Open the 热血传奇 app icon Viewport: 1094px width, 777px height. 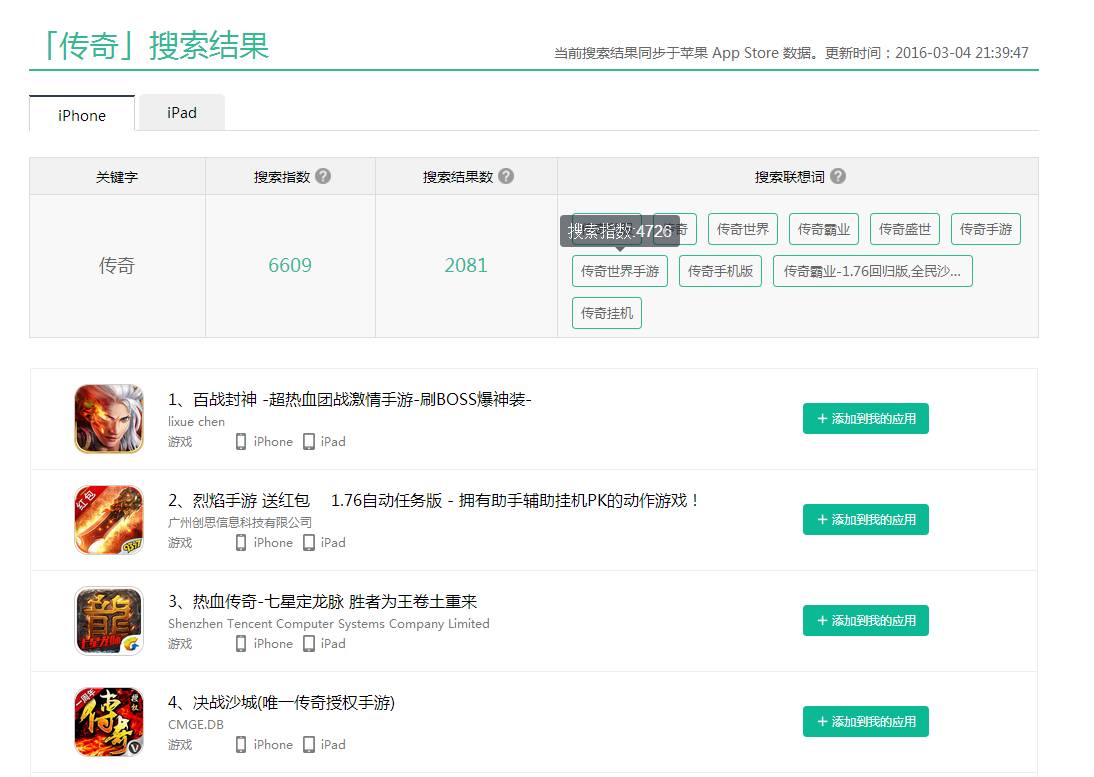click(109, 621)
